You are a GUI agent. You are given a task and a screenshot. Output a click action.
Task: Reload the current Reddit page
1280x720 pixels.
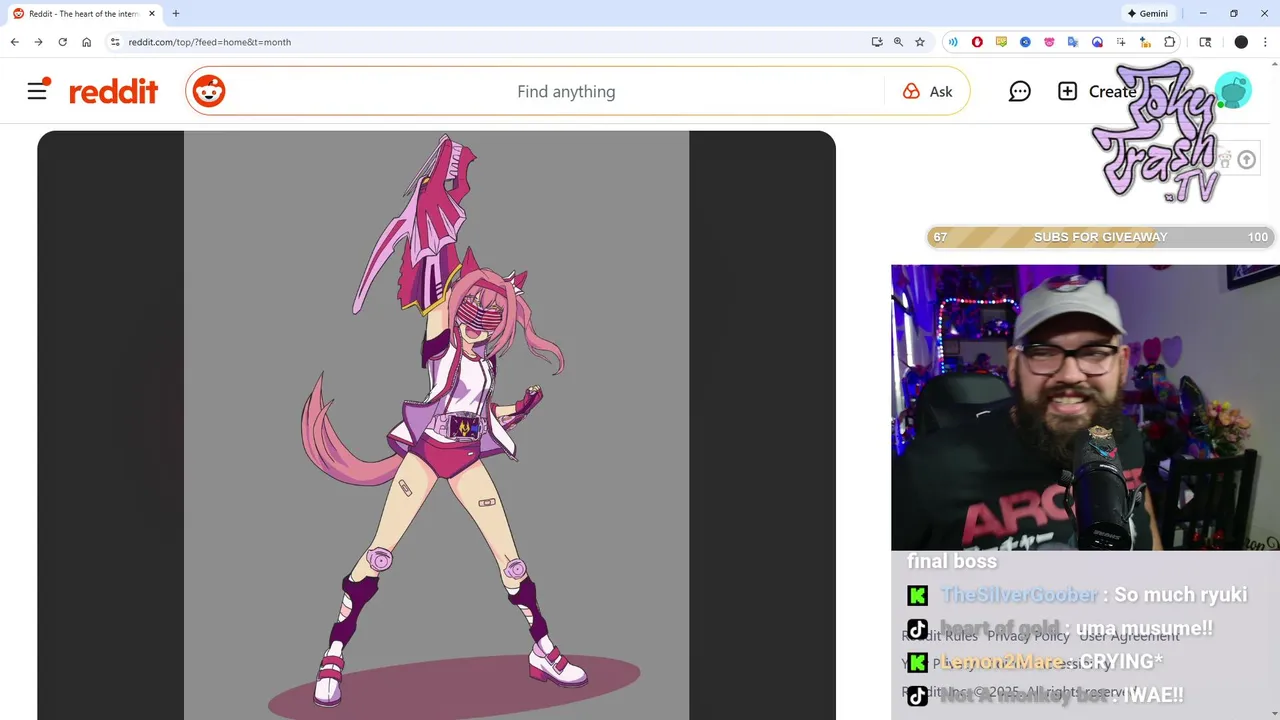pos(62,42)
